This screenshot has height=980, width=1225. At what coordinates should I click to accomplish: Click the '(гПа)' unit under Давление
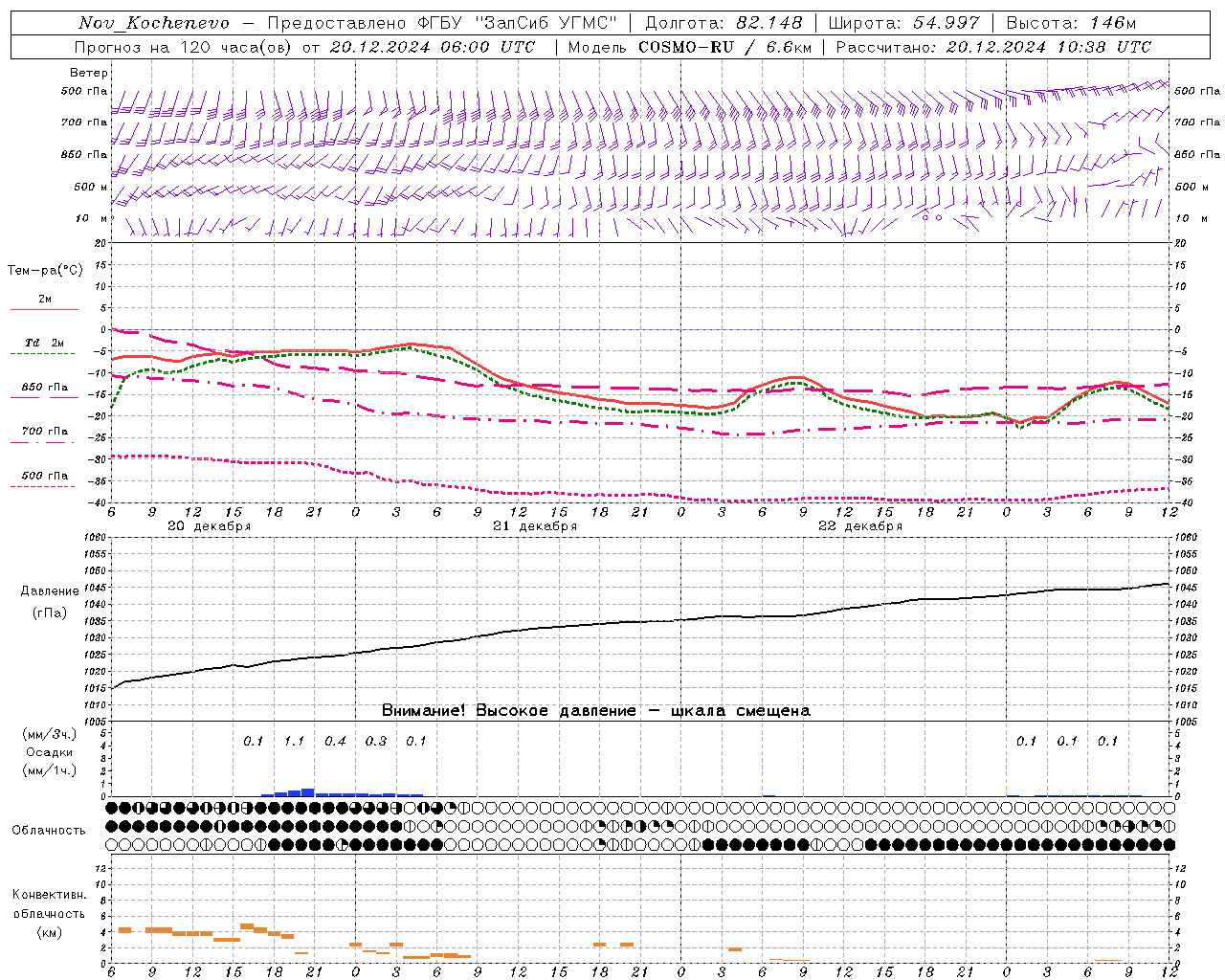50,613
